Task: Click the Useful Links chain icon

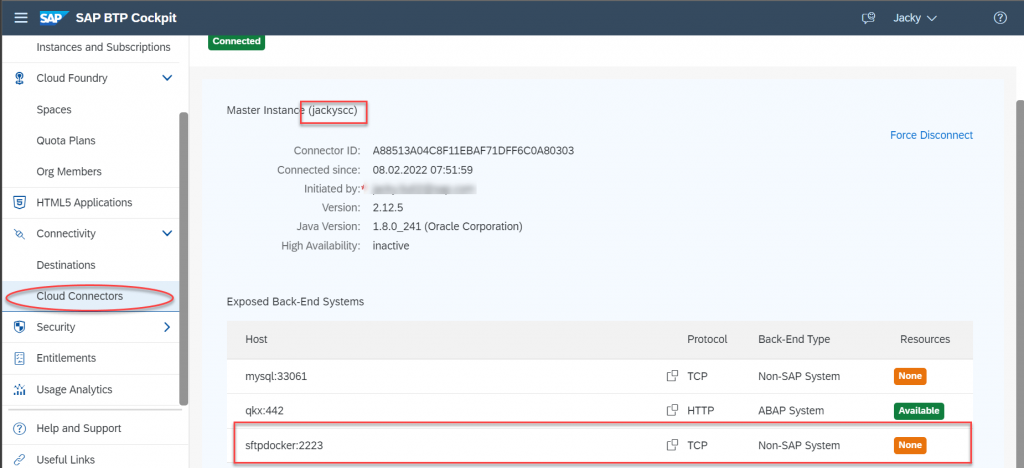Action: (x=20, y=460)
